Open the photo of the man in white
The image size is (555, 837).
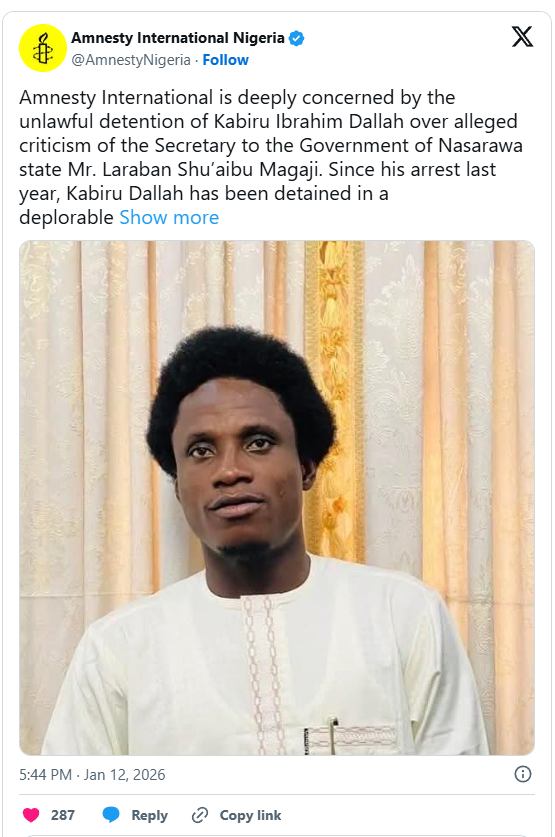(x=277, y=498)
